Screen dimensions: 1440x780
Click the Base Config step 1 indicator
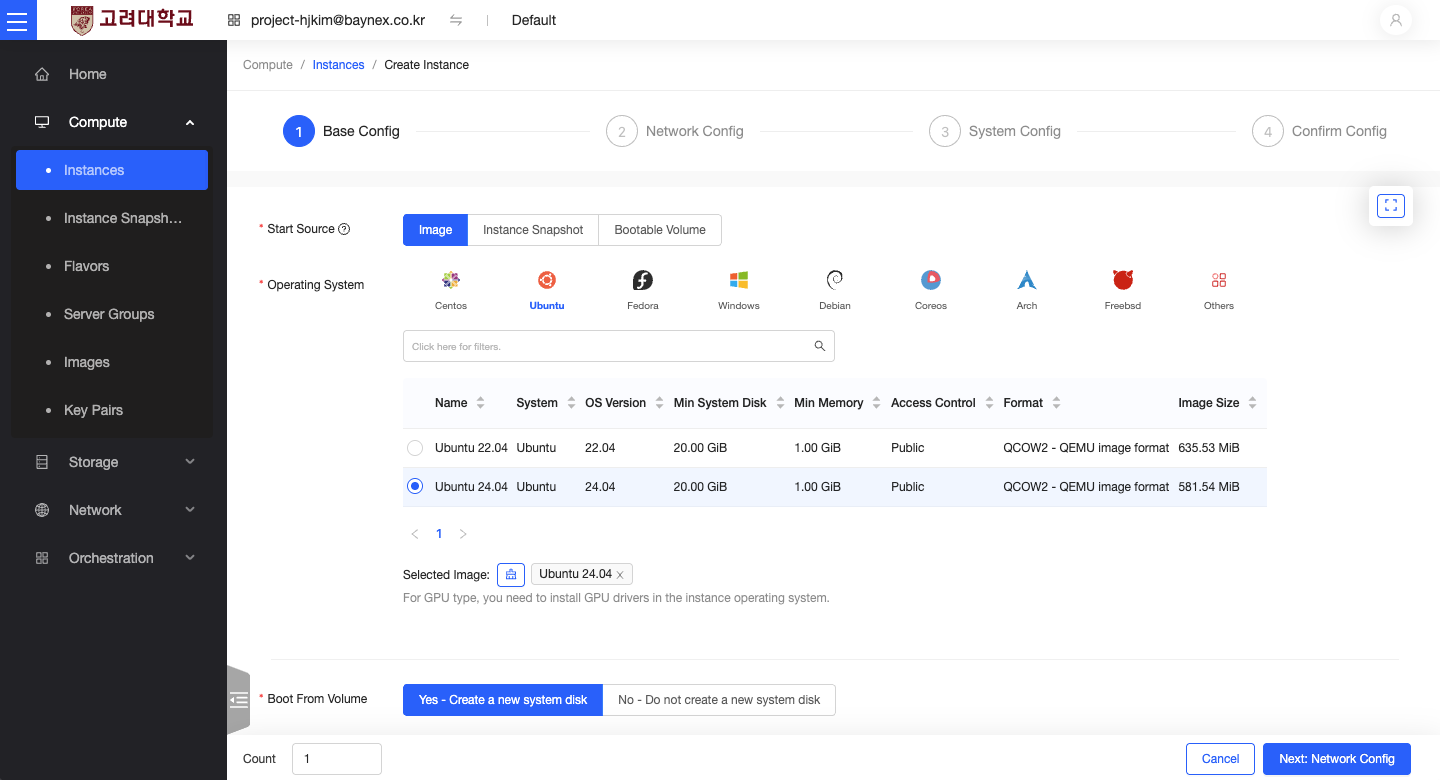pos(299,131)
